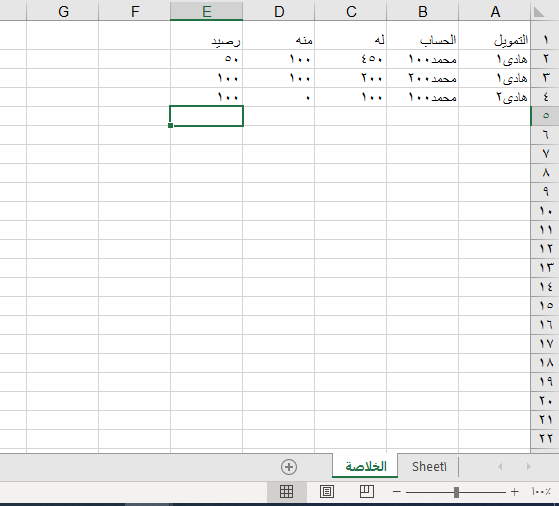The width and height of the screenshot is (559, 506).
Task: Select the cell containing ٤٥٠
Action: coord(351,59)
